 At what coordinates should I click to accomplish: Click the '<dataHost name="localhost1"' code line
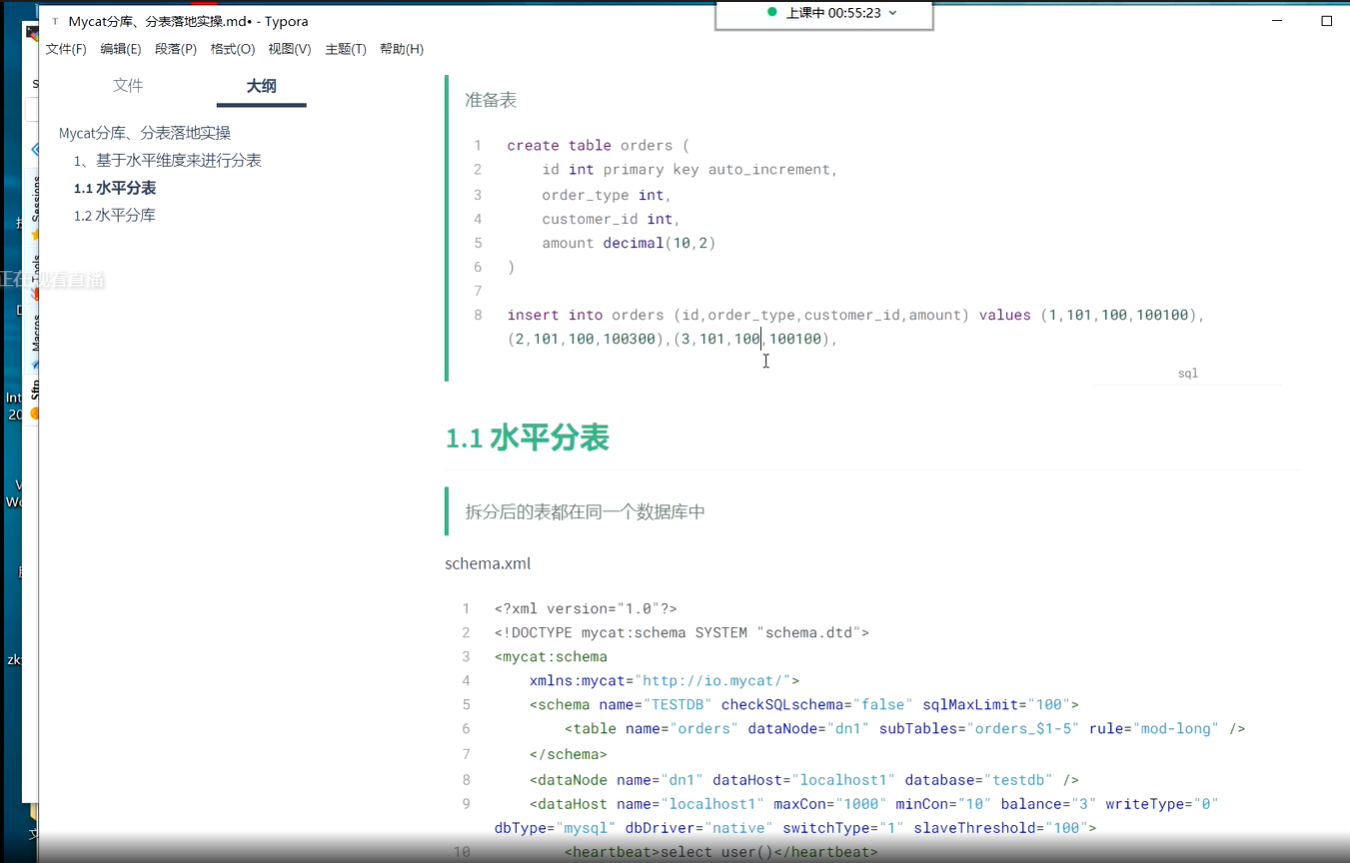[x=873, y=804]
